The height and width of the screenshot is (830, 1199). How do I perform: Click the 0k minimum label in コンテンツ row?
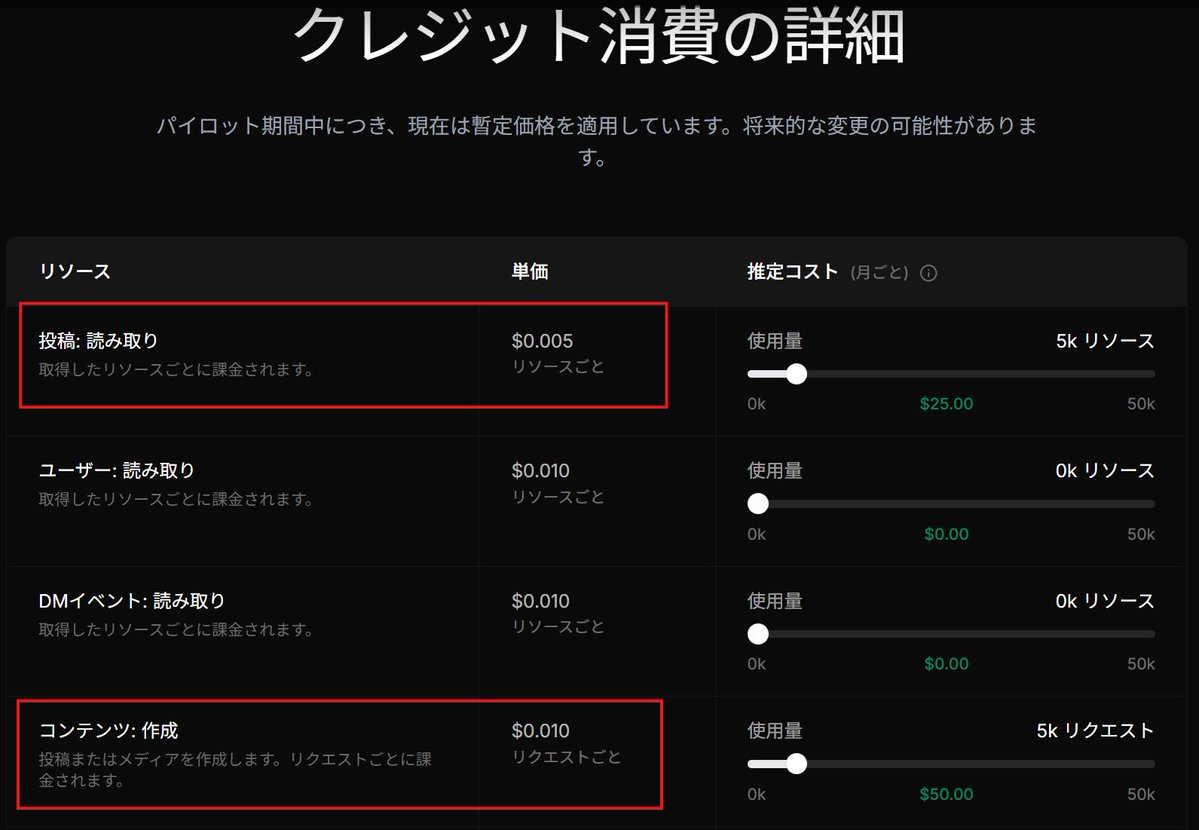pos(756,794)
